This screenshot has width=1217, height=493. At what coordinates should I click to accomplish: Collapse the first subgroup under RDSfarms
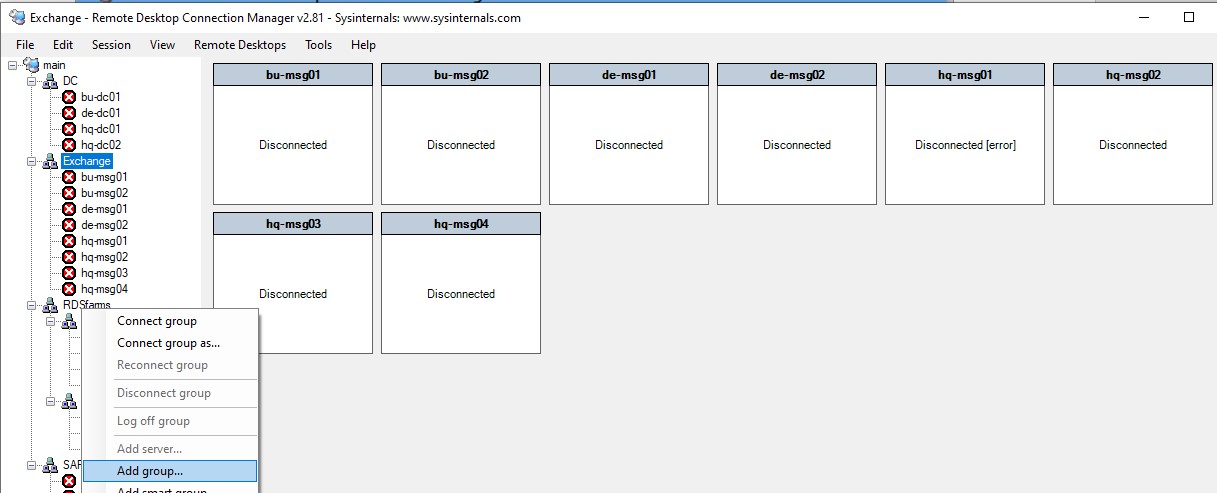coord(51,321)
